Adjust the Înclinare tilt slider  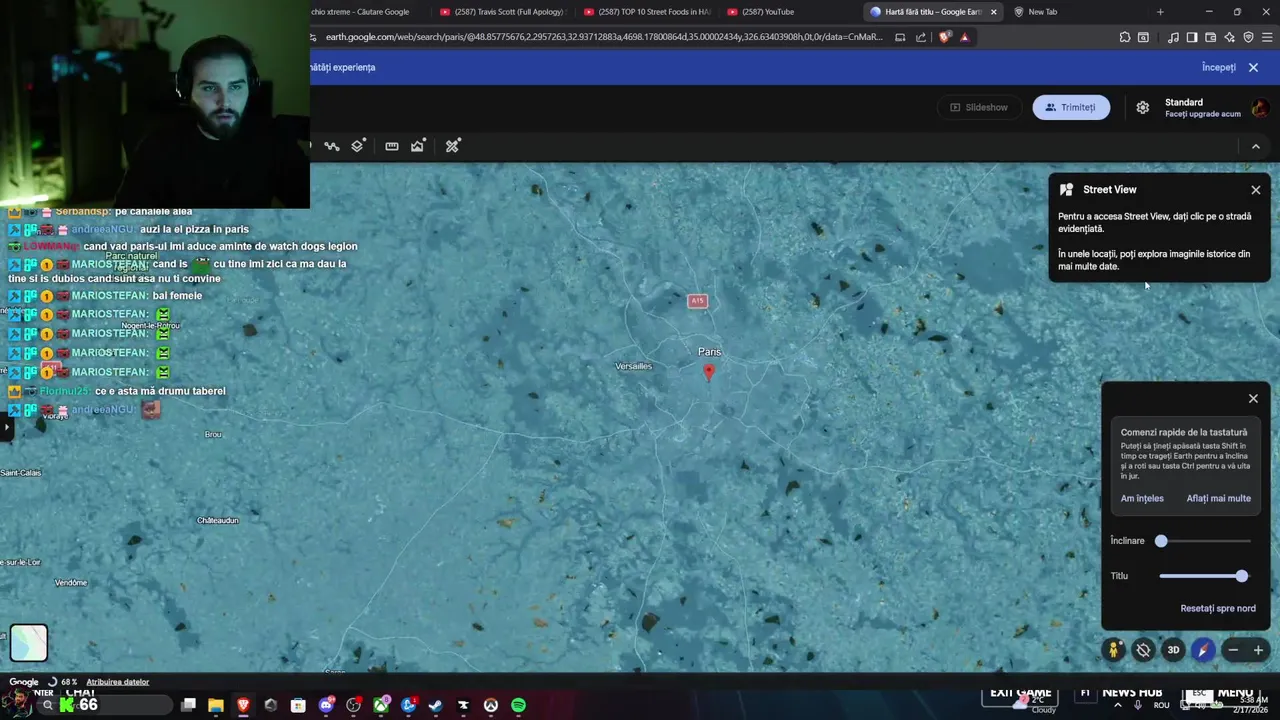[1205, 541]
